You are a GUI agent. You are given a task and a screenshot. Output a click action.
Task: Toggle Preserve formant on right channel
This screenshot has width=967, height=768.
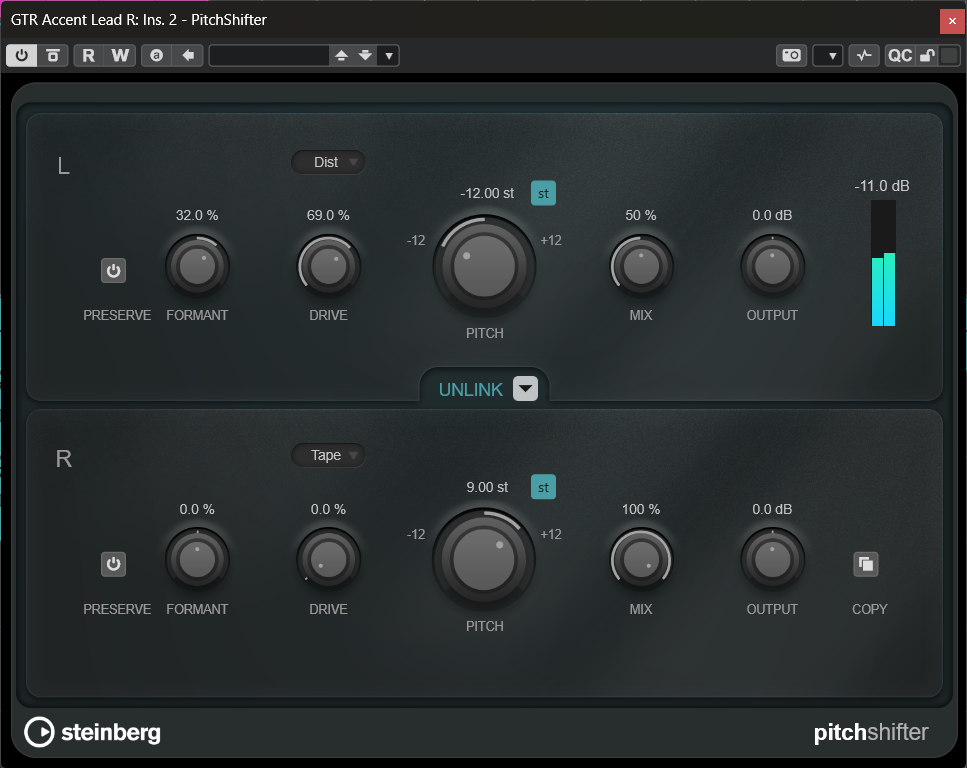click(x=113, y=565)
